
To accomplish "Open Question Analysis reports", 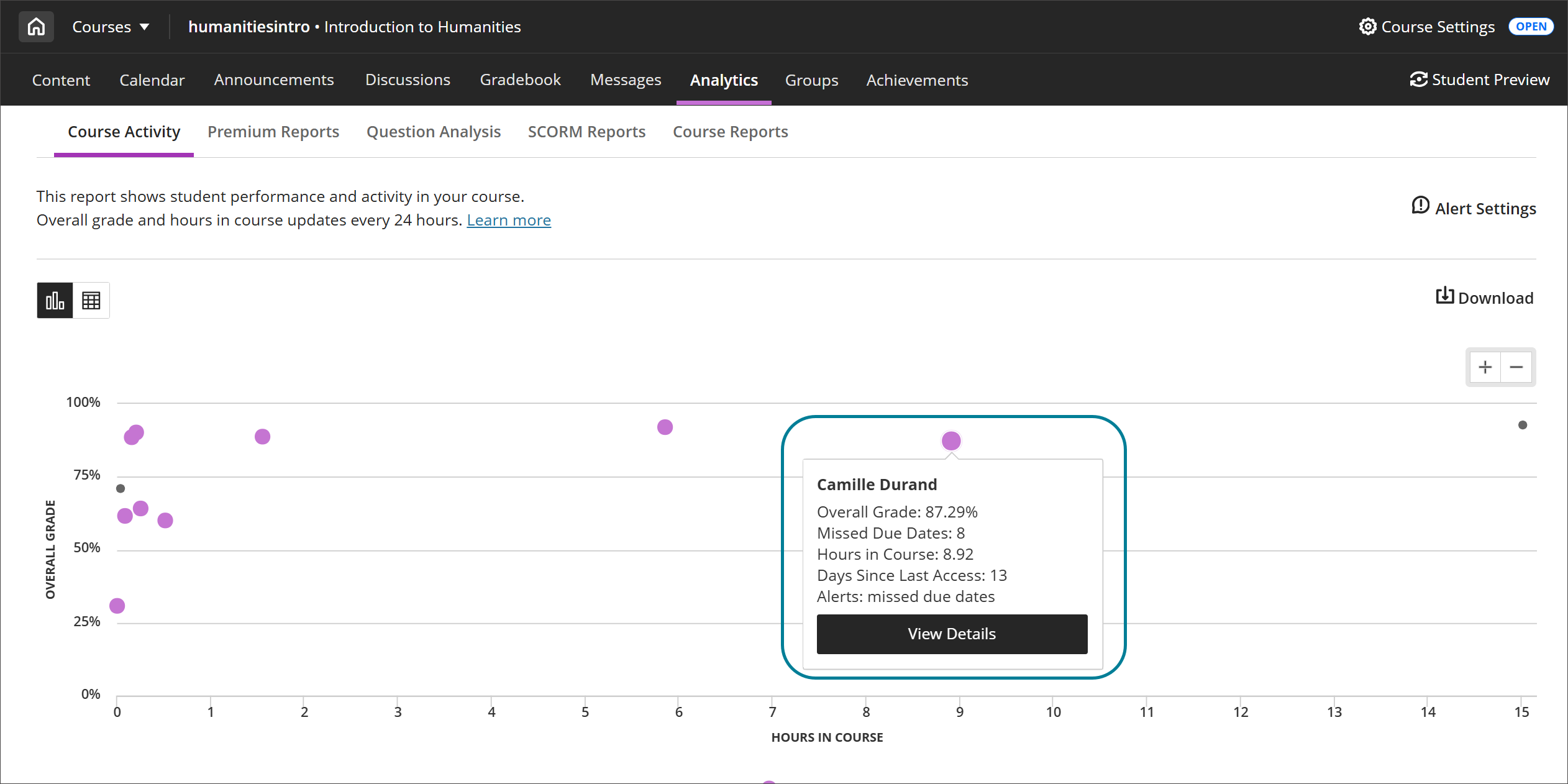I will (x=434, y=132).
